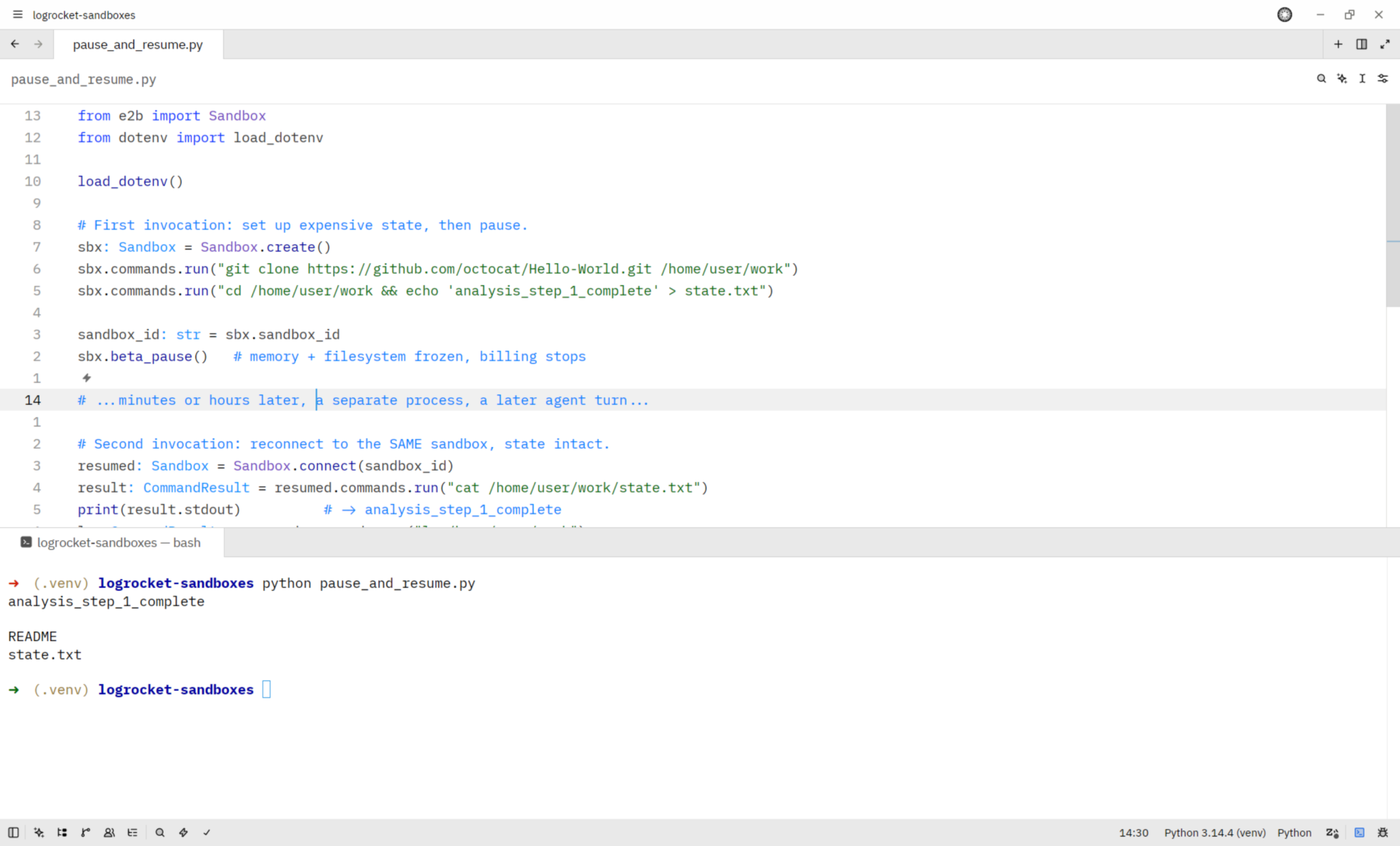Toggle the terminal panel in status bar
The image size is (1400, 846).
pos(1360,832)
